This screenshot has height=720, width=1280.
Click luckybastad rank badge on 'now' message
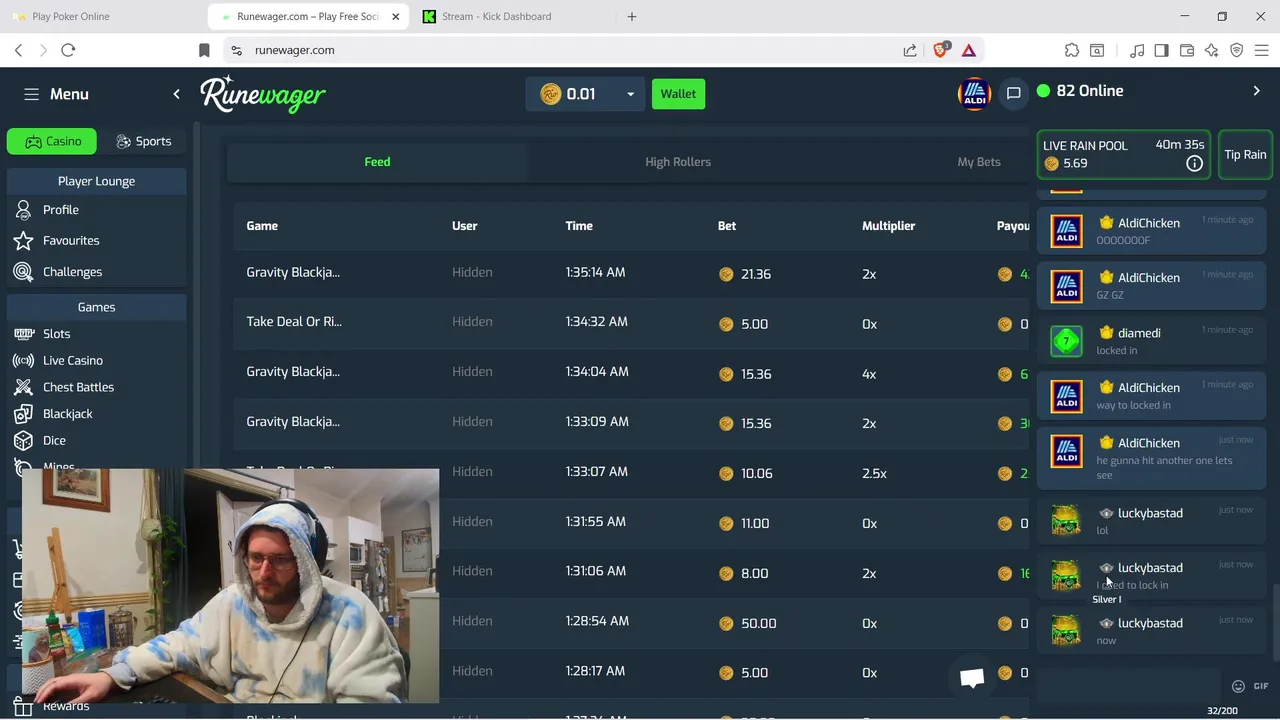pyautogui.click(x=1106, y=623)
